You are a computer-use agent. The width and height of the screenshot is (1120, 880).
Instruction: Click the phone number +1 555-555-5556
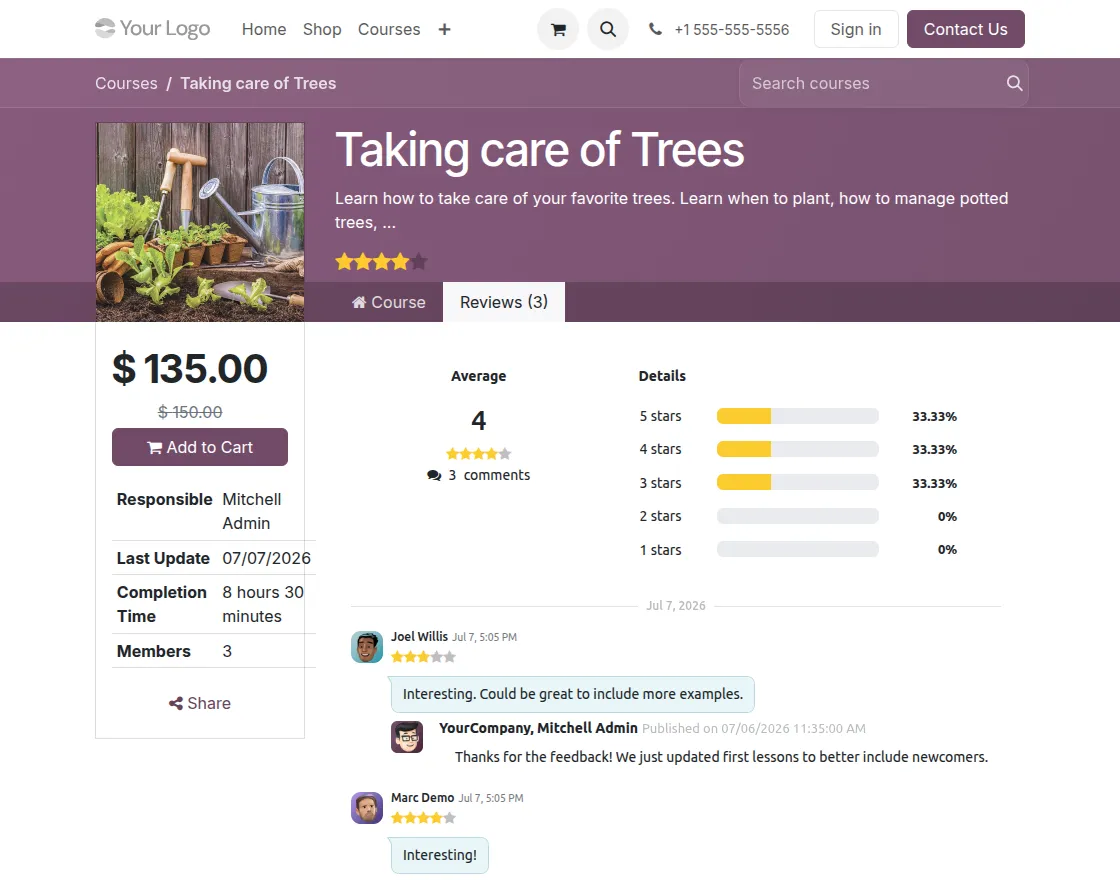[x=731, y=29]
